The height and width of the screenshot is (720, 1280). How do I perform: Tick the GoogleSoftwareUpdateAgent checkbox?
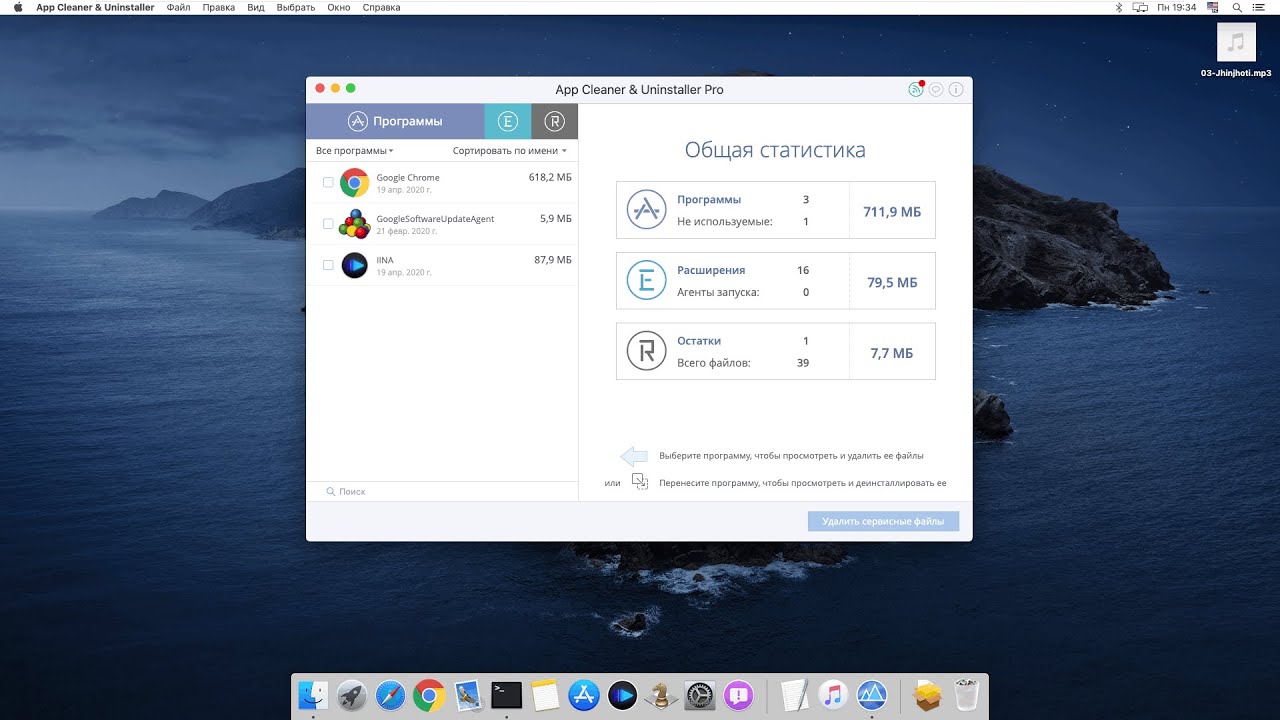coord(328,224)
